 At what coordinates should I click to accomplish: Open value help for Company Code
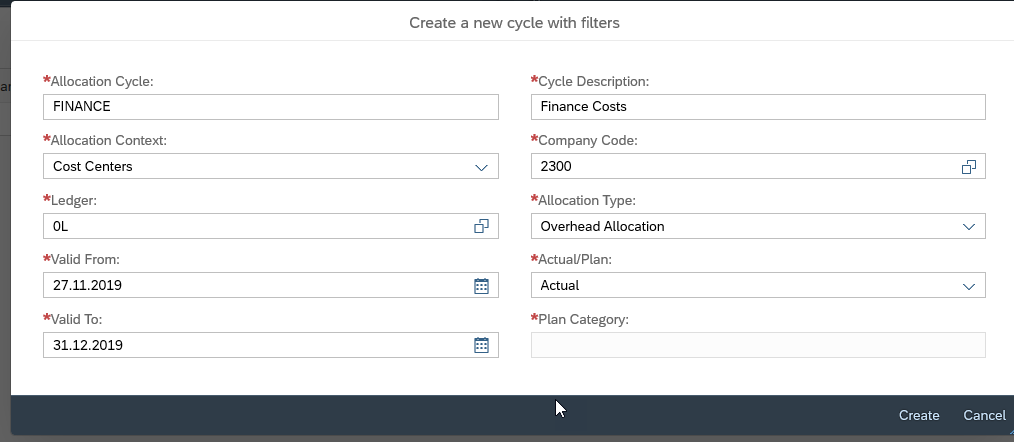click(968, 167)
